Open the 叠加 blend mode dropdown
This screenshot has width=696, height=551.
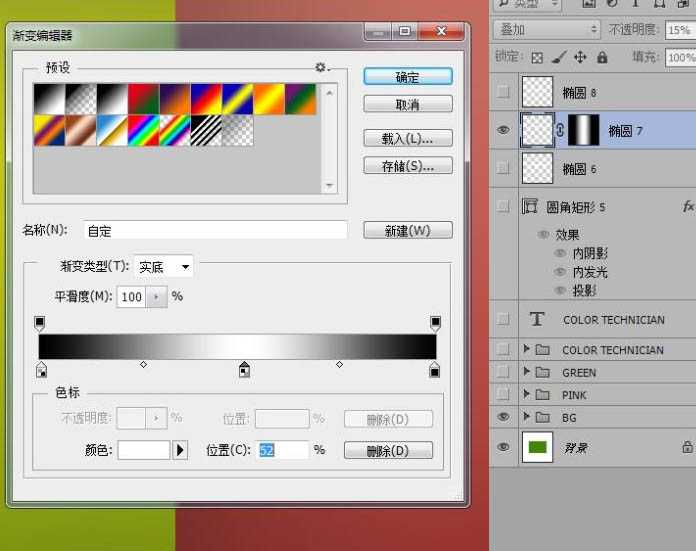[546, 30]
